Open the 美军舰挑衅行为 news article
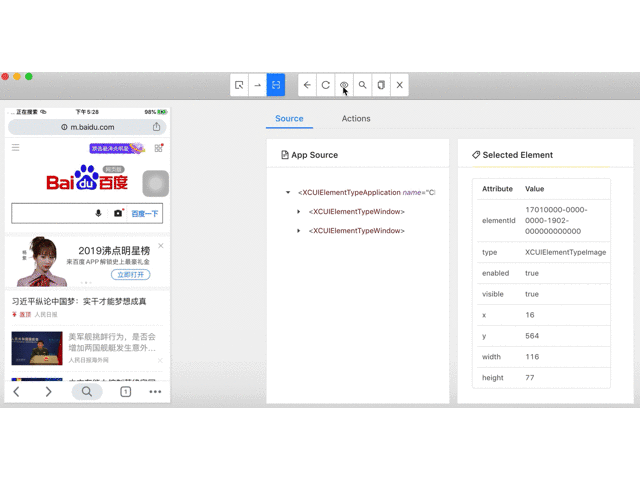 tap(112, 342)
